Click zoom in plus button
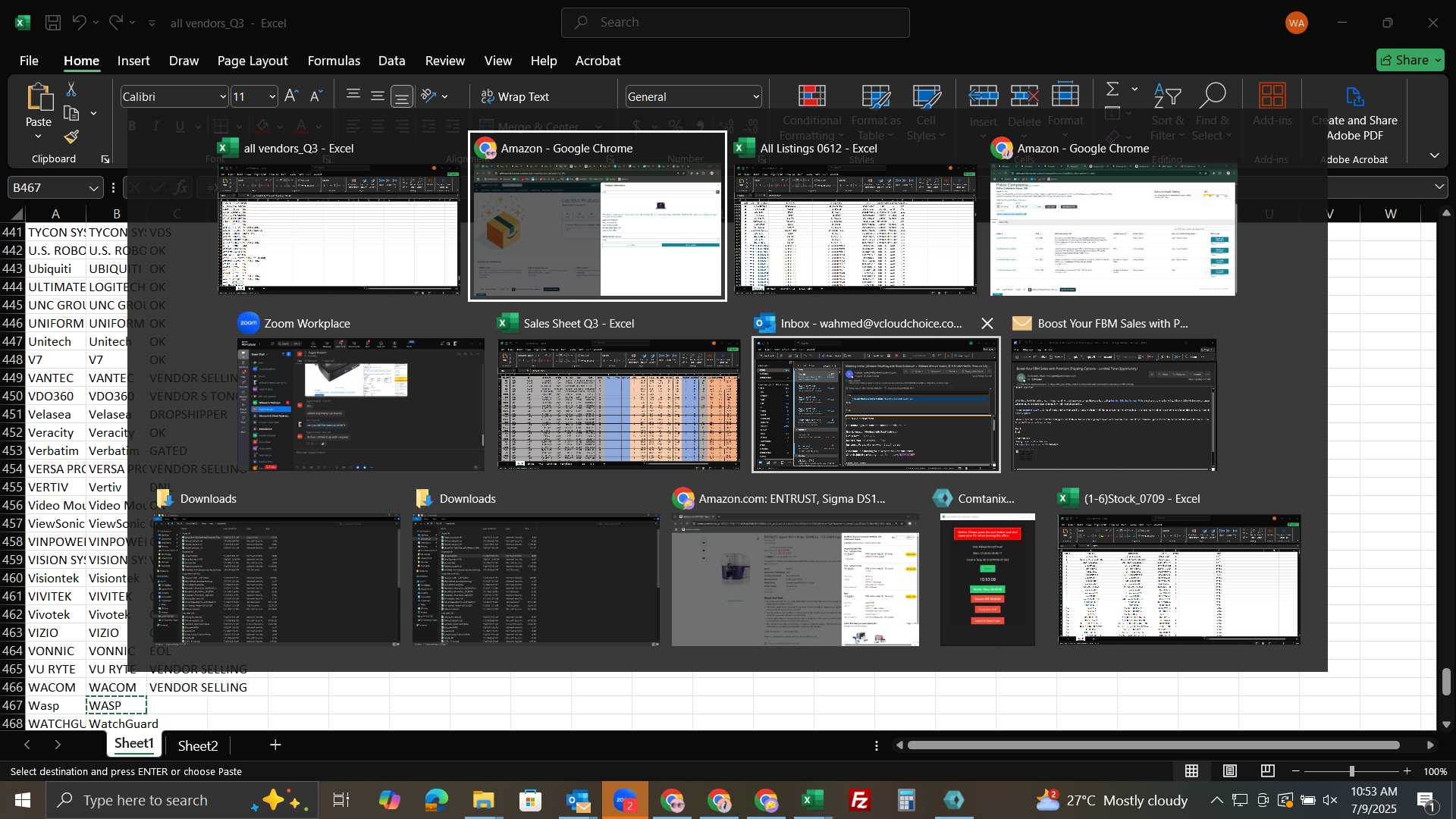This screenshot has height=819, width=1456. click(x=1407, y=771)
